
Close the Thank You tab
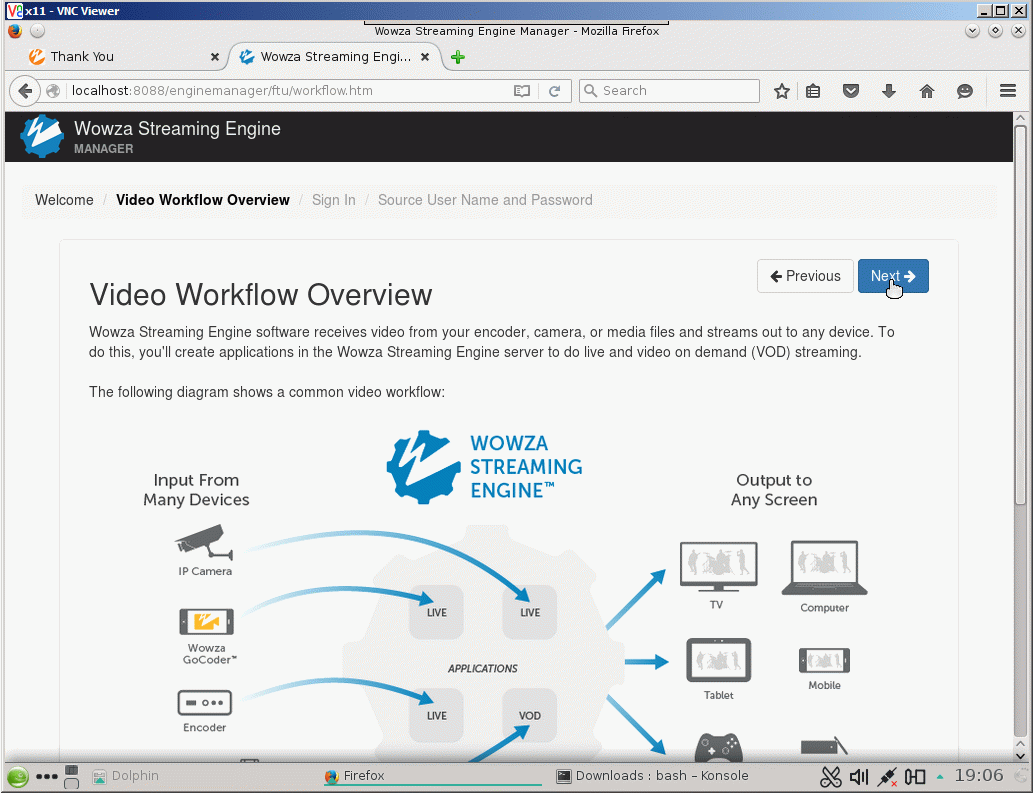coord(214,57)
